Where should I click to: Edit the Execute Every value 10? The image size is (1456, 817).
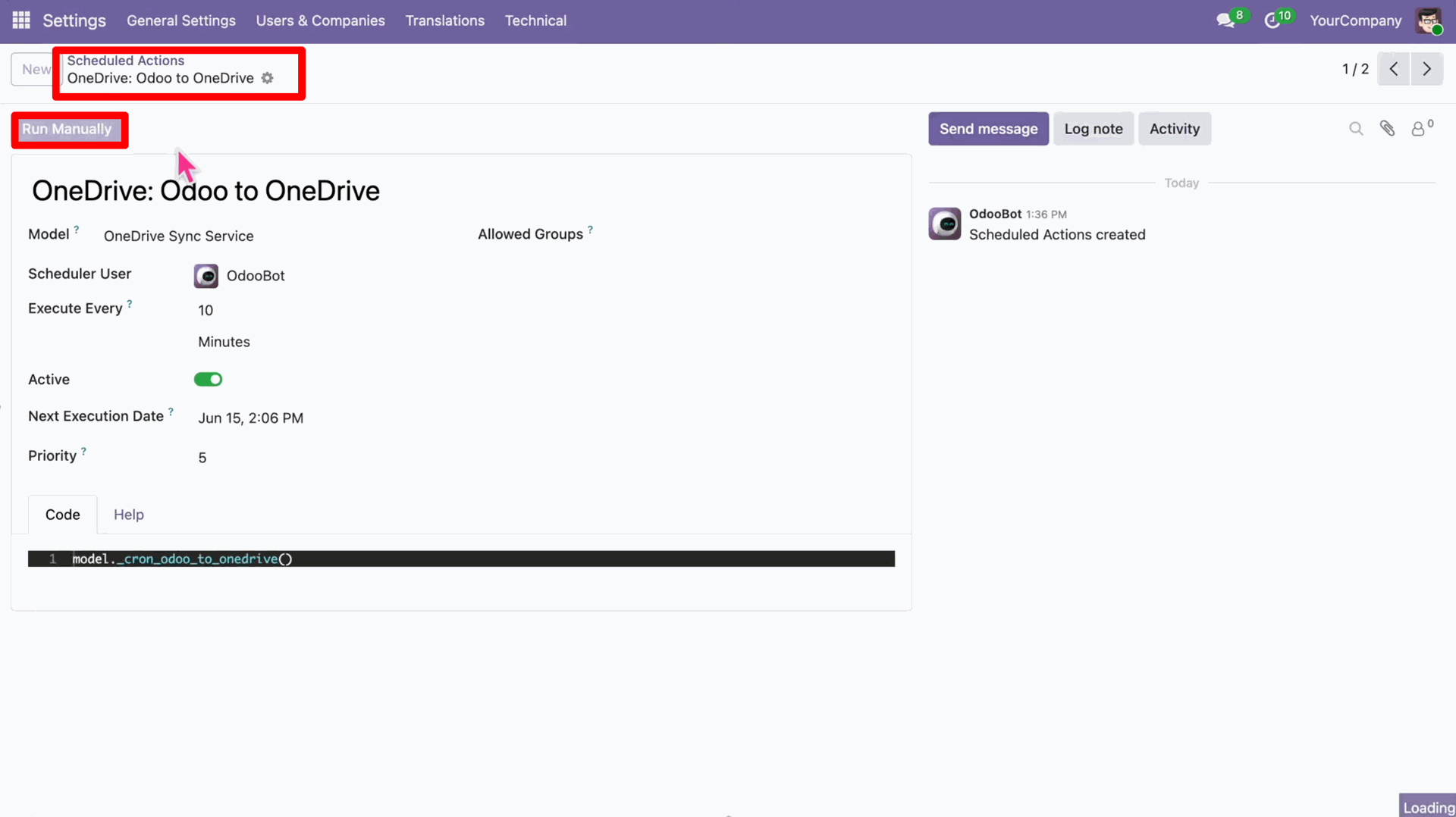coord(206,310)
